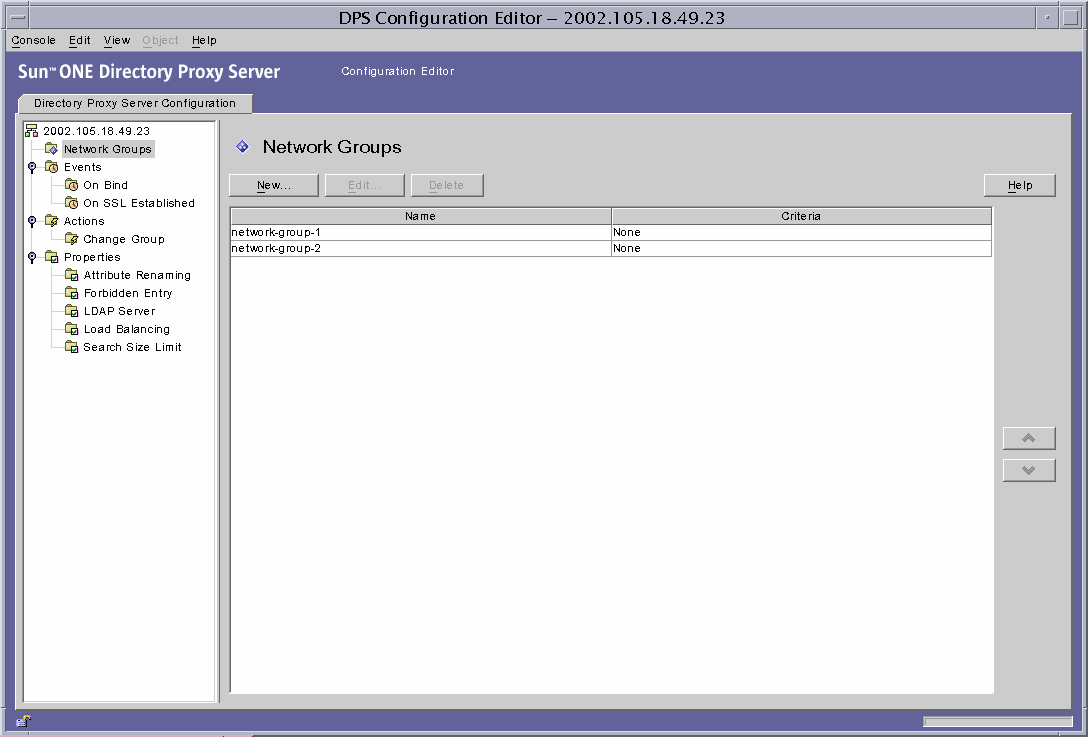Collapse the Events tree branch

[x=32, y=167]
